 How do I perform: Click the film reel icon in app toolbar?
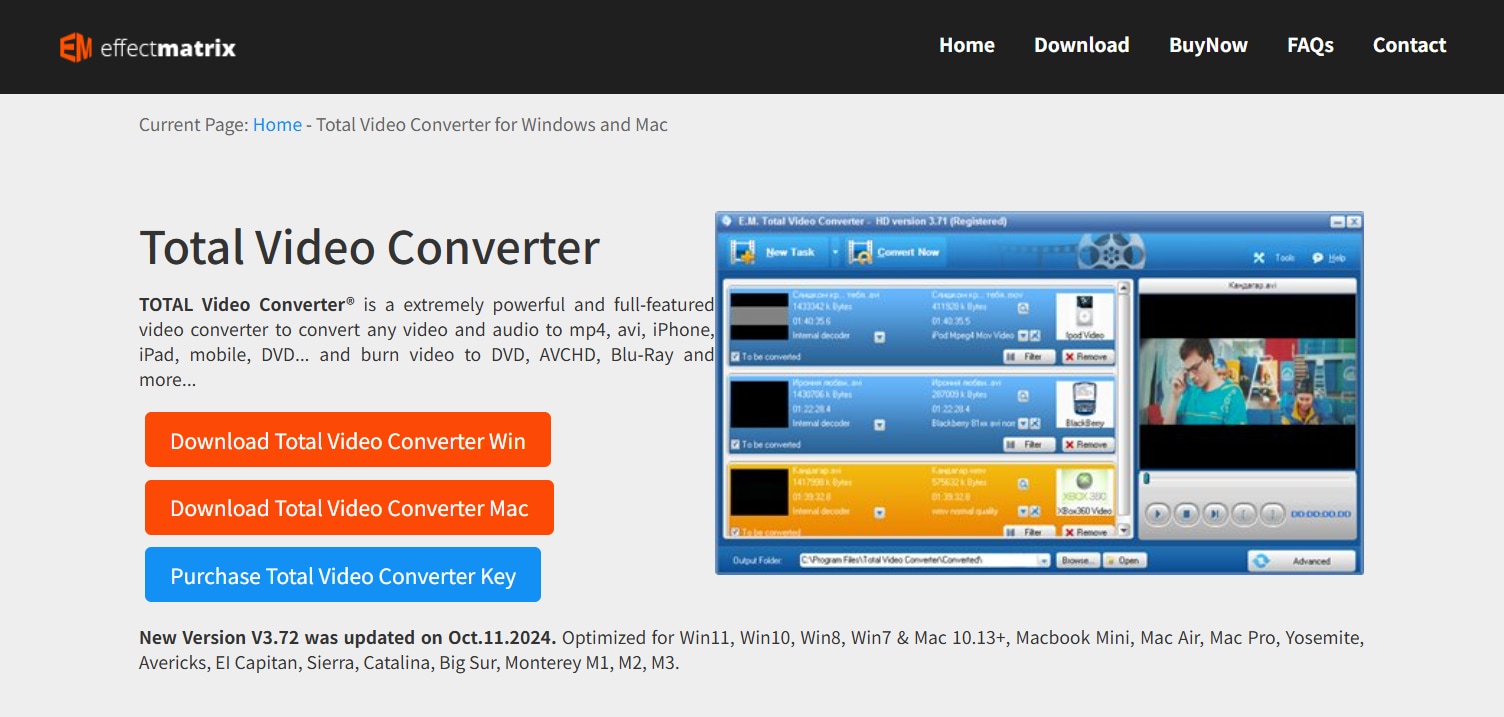pos(1111,252)
